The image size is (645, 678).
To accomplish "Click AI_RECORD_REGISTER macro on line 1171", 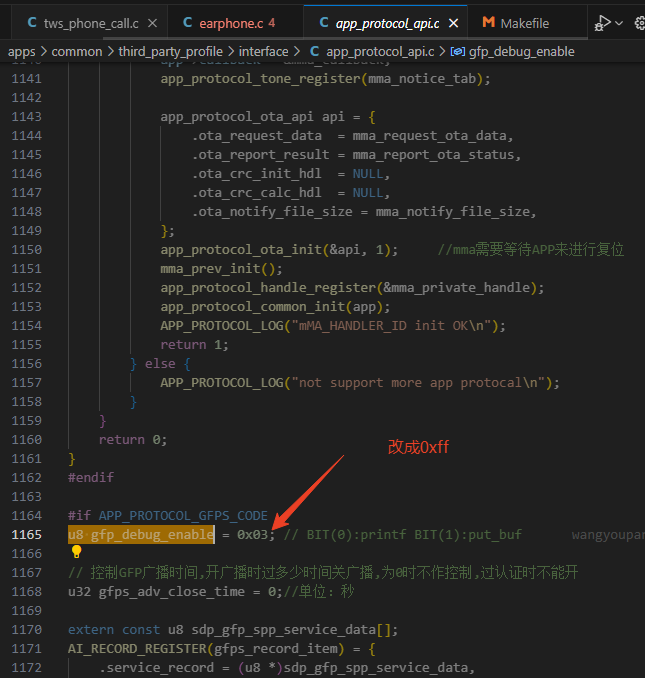I will coord(137,649).
